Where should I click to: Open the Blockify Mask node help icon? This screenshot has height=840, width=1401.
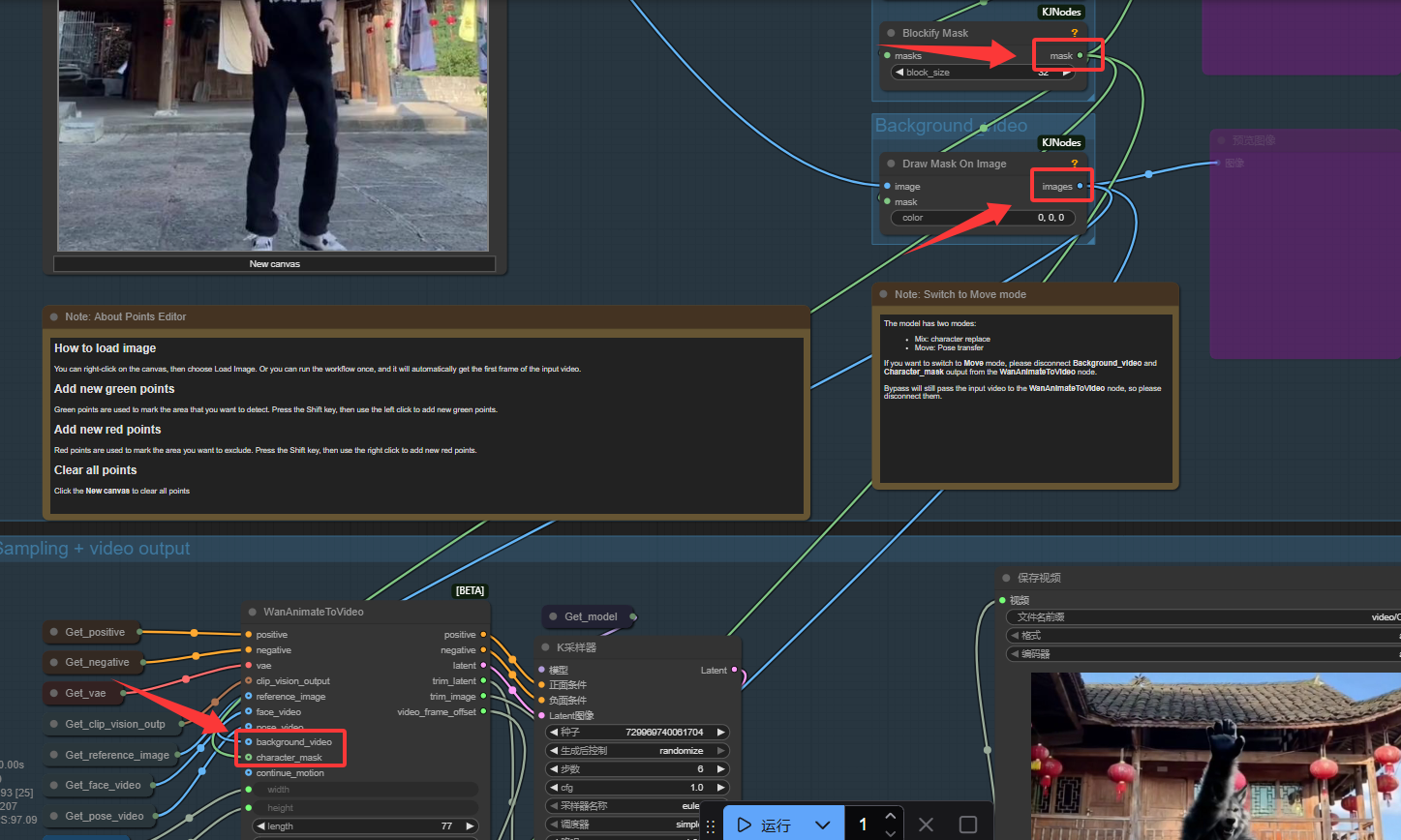1074,33
